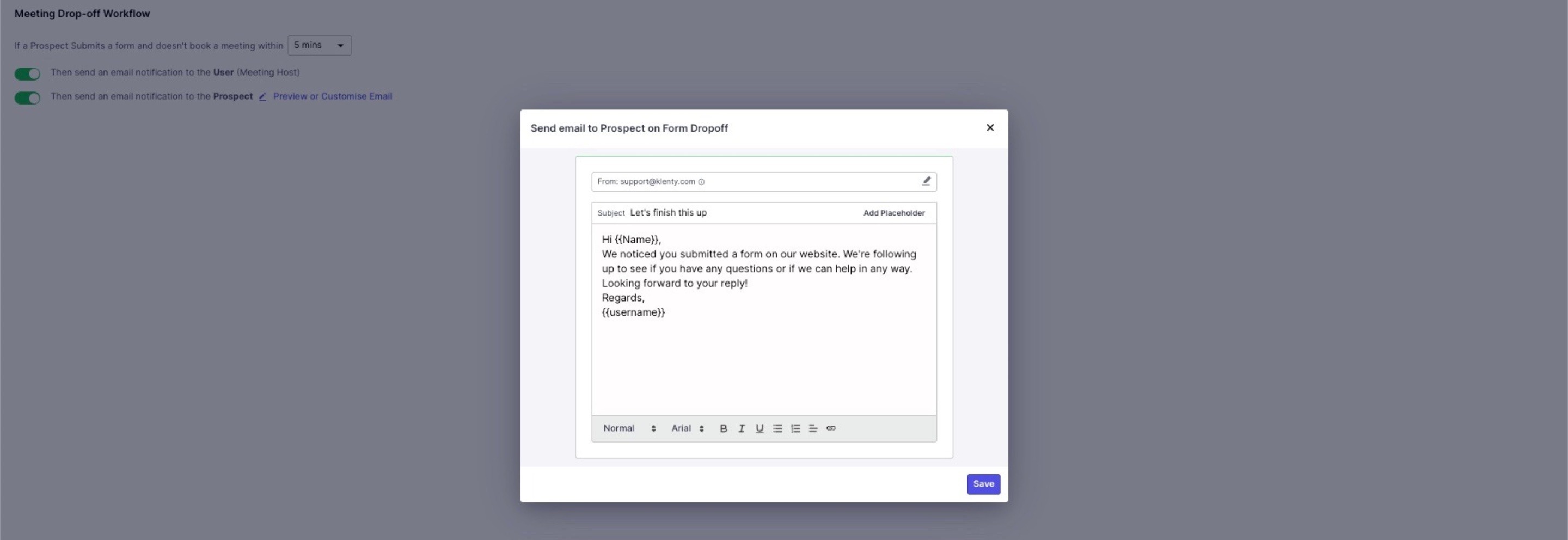1568x540 pixels.
Task: Toggle email notification to User switch
Action: coord(27,73)
